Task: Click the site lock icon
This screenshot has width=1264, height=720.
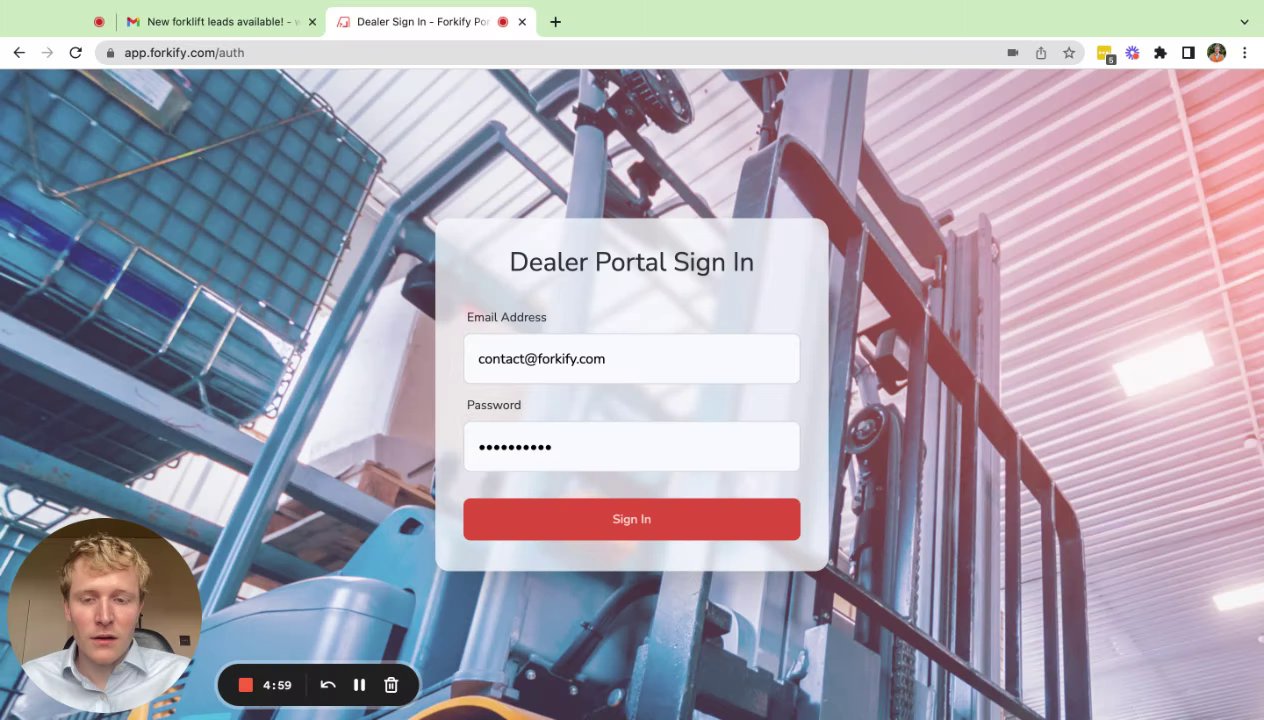Action: [x=110, y=53]
